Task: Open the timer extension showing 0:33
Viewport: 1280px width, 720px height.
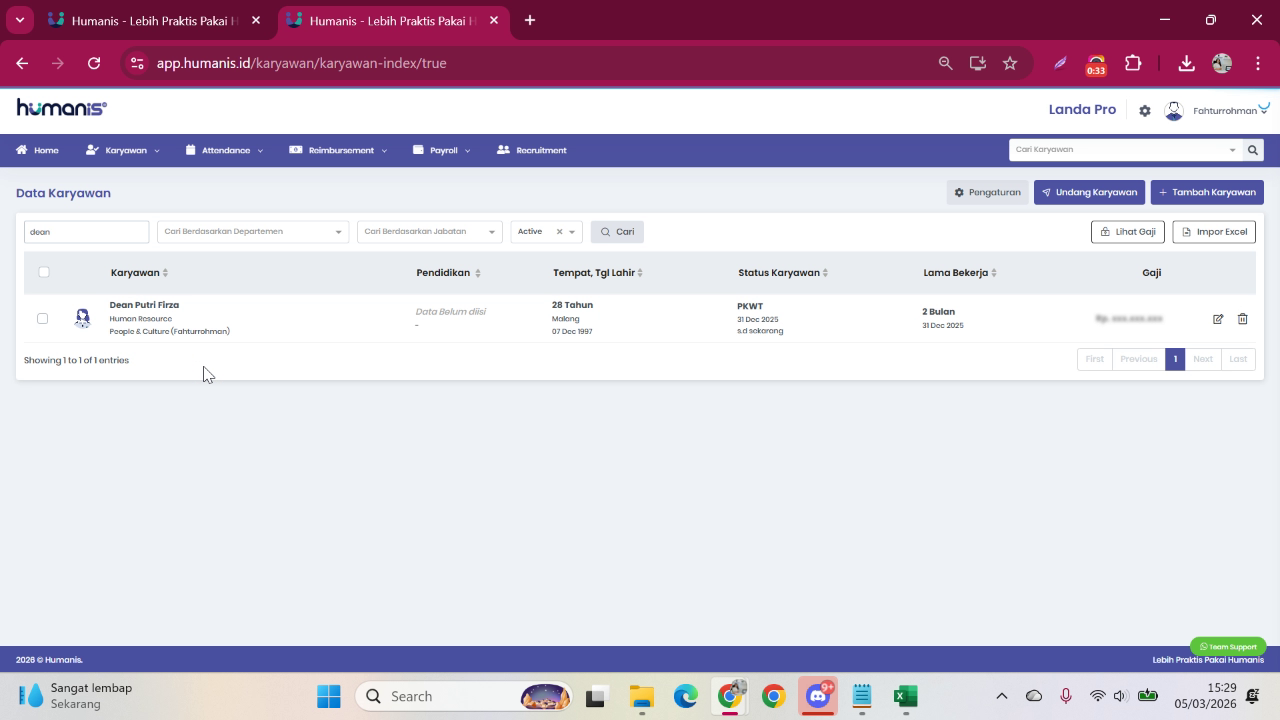Action: [1096, 64]
